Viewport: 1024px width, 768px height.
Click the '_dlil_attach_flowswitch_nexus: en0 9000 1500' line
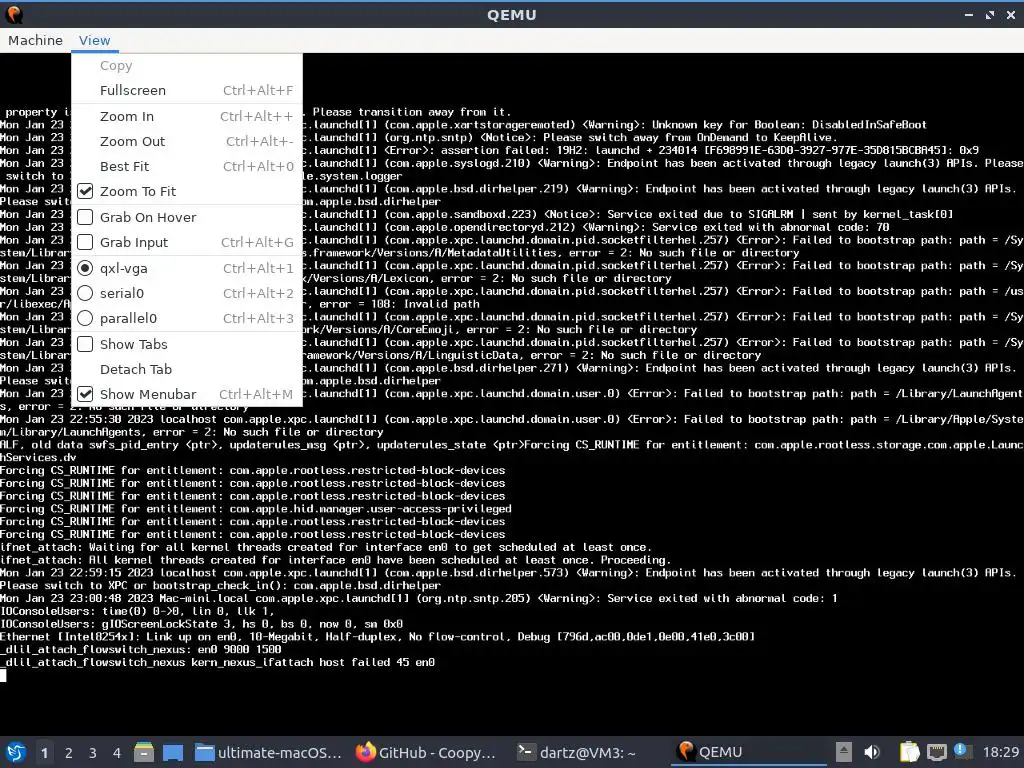tap(140, 649)
